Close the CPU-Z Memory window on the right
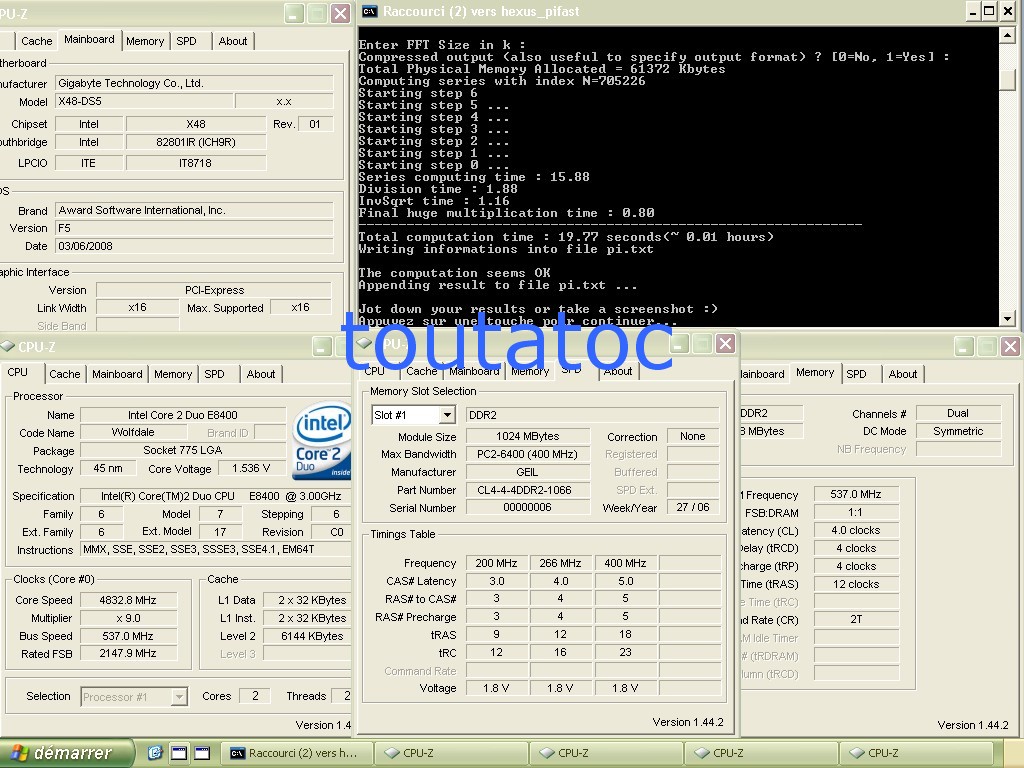 [x=1010, y=346]
